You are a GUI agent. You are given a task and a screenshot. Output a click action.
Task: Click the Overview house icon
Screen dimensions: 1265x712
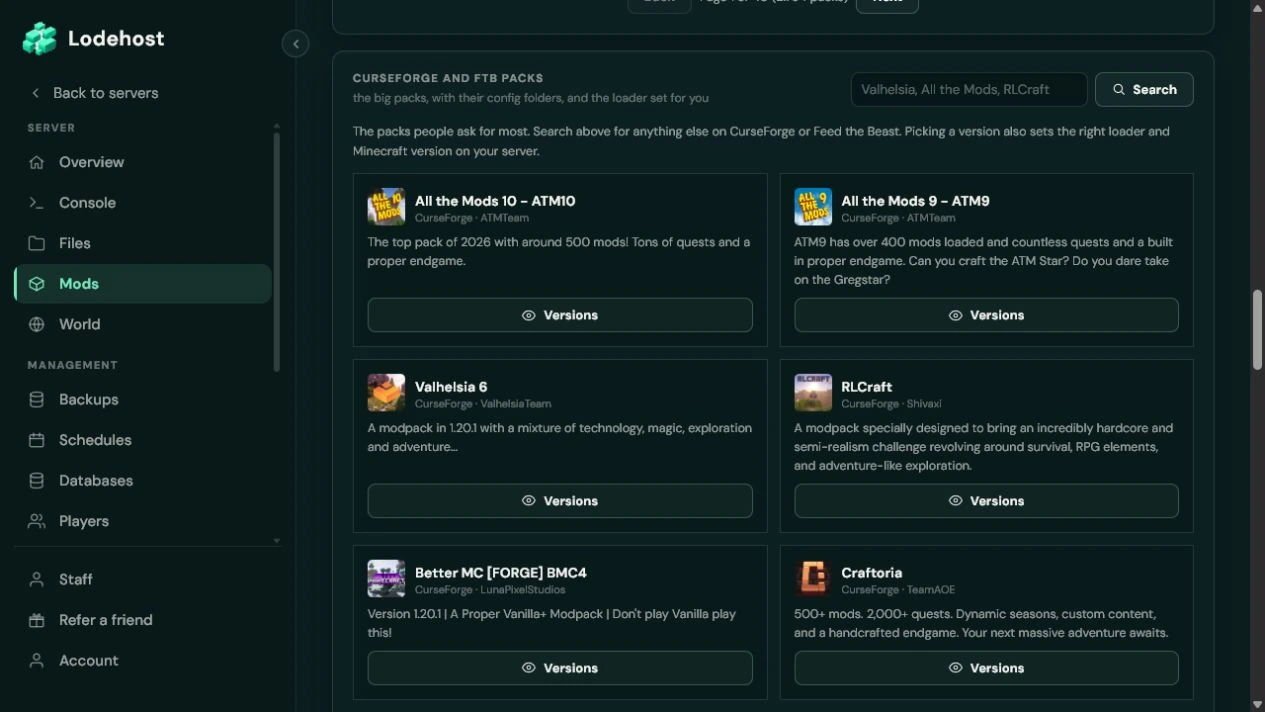pos(37,162)
